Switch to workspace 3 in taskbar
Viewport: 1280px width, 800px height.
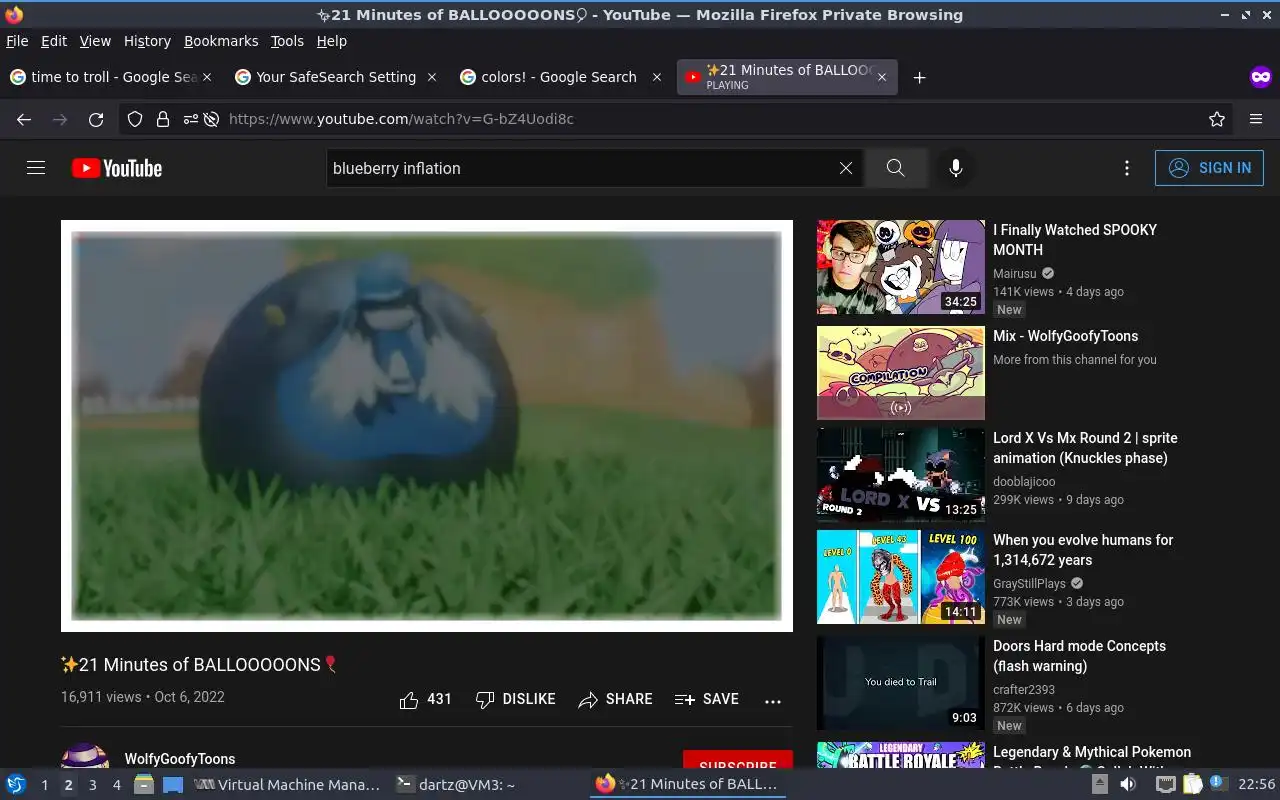[92, 785]
